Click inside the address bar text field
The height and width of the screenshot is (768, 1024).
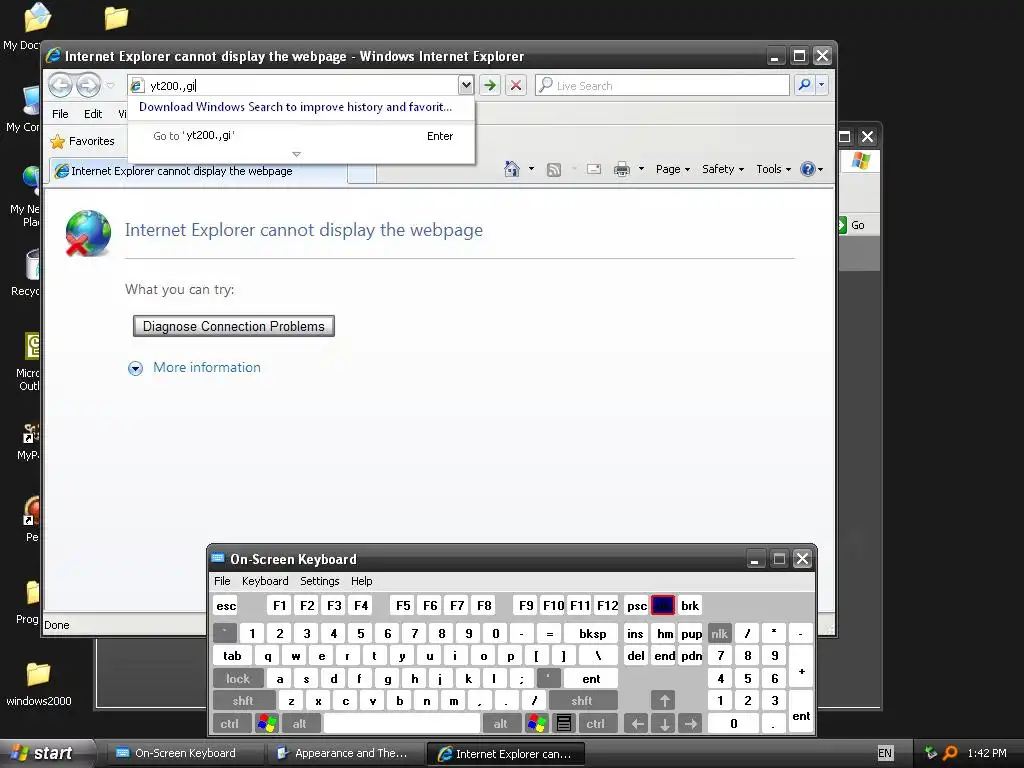[301, 86]
